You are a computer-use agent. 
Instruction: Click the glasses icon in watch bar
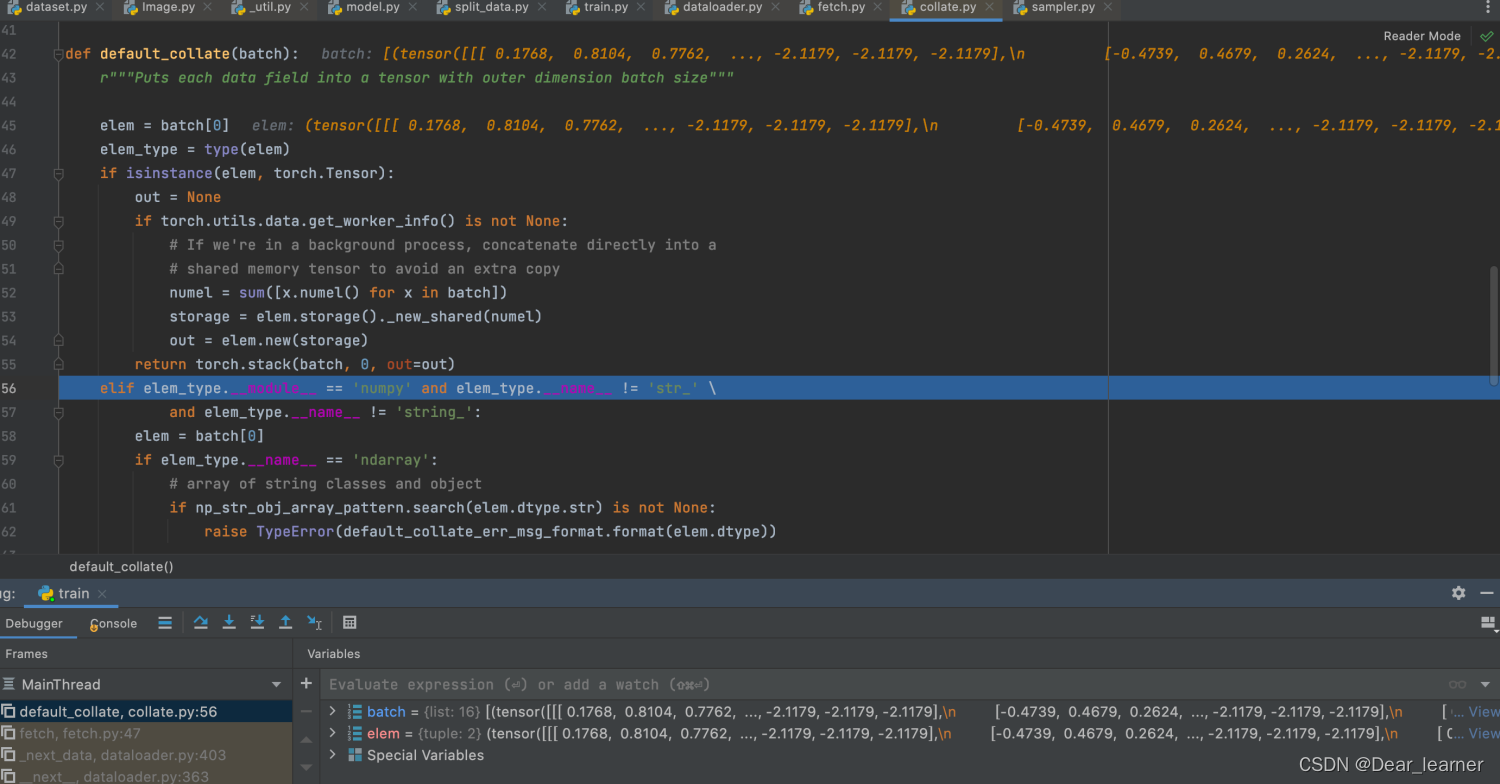pyautogui.click(x=1458, y=684)
